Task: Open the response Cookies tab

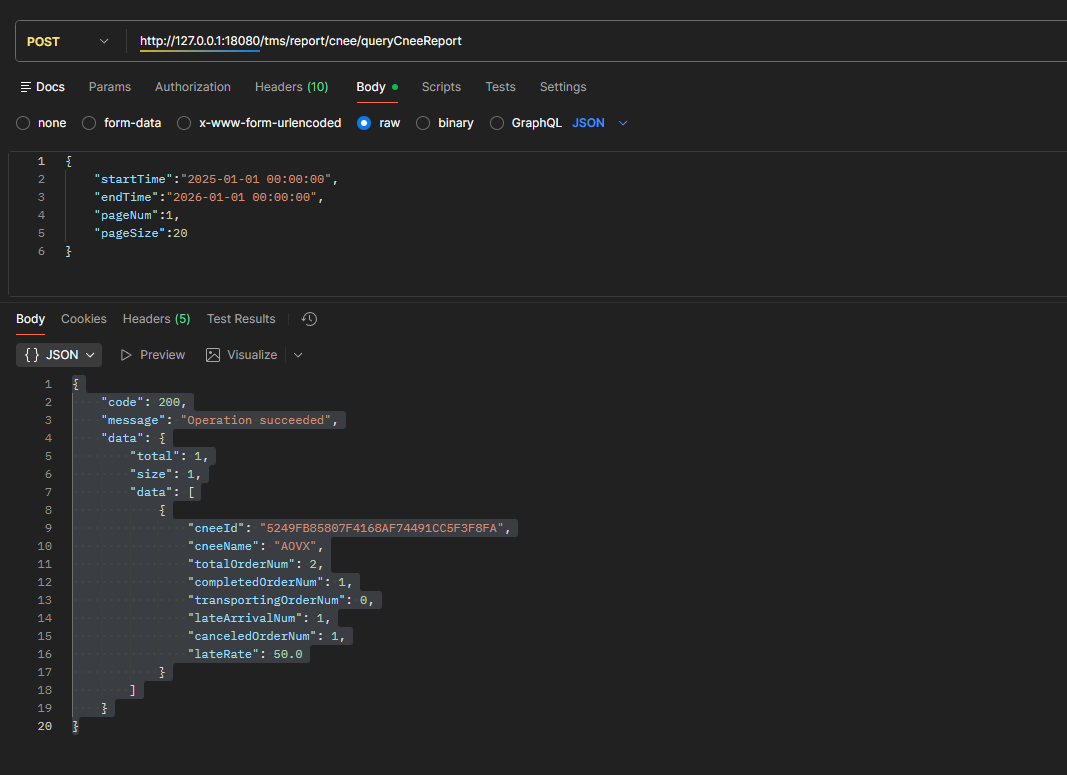Action: point(84,319)
